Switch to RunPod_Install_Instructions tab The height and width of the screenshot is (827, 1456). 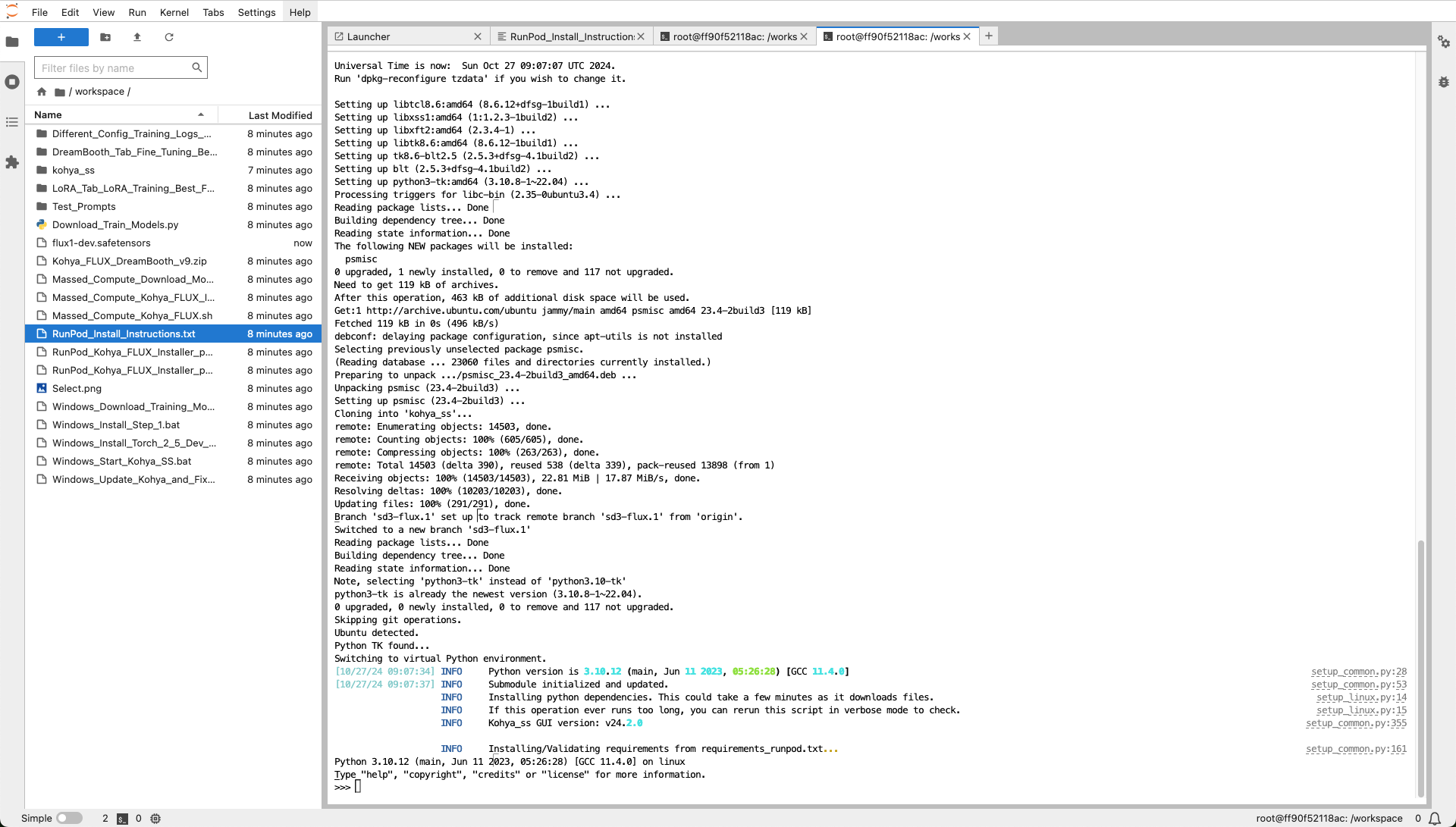coord(571,36)
